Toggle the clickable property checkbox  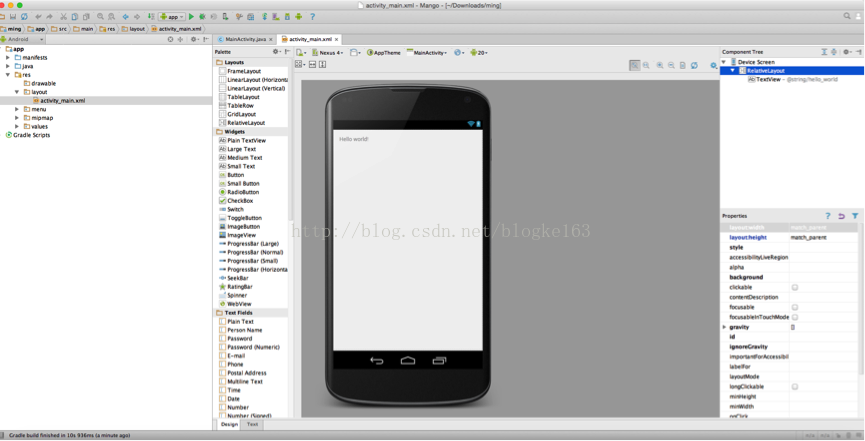pos(795,287)
